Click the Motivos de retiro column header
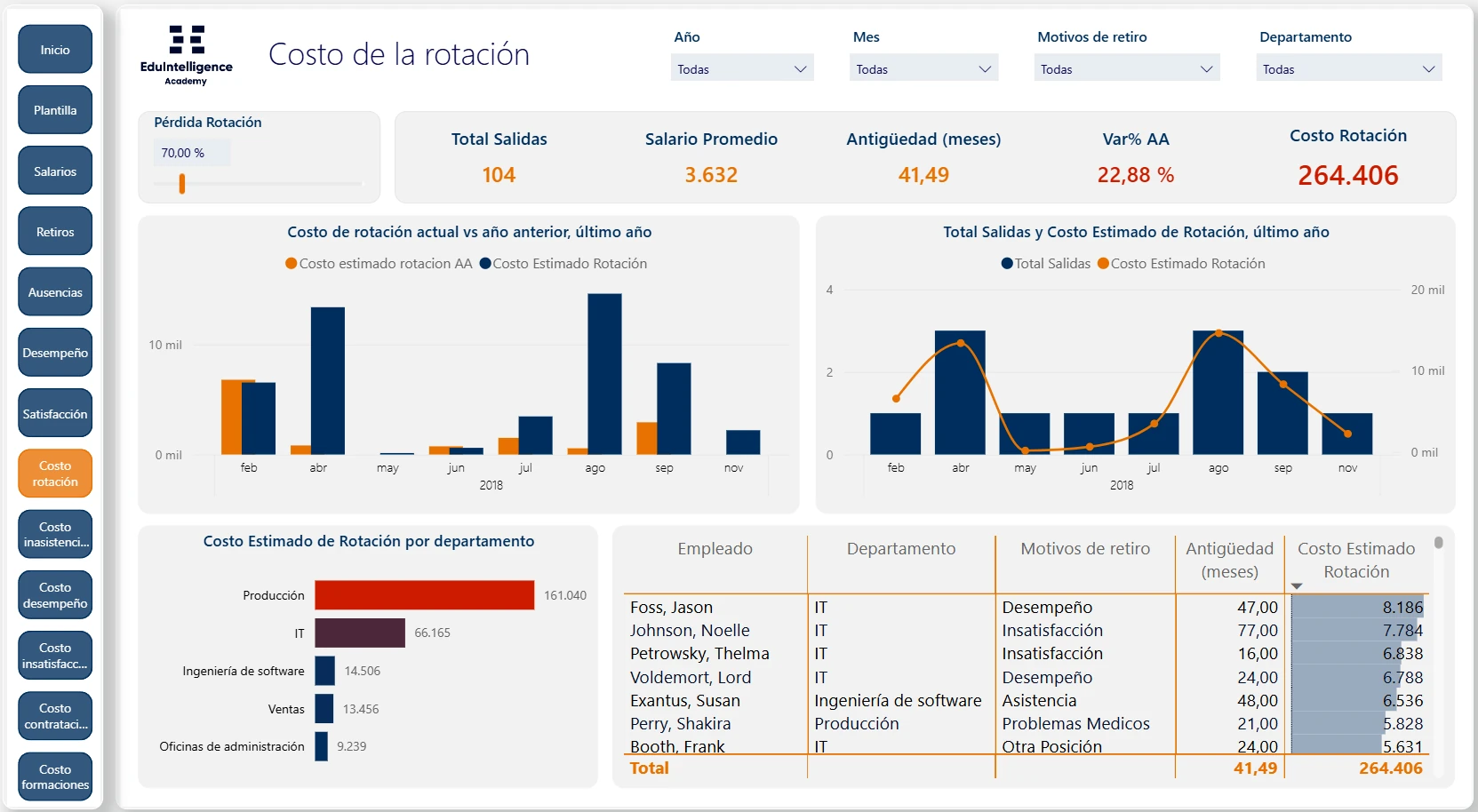1478x812 pixels. point(1085,549)
